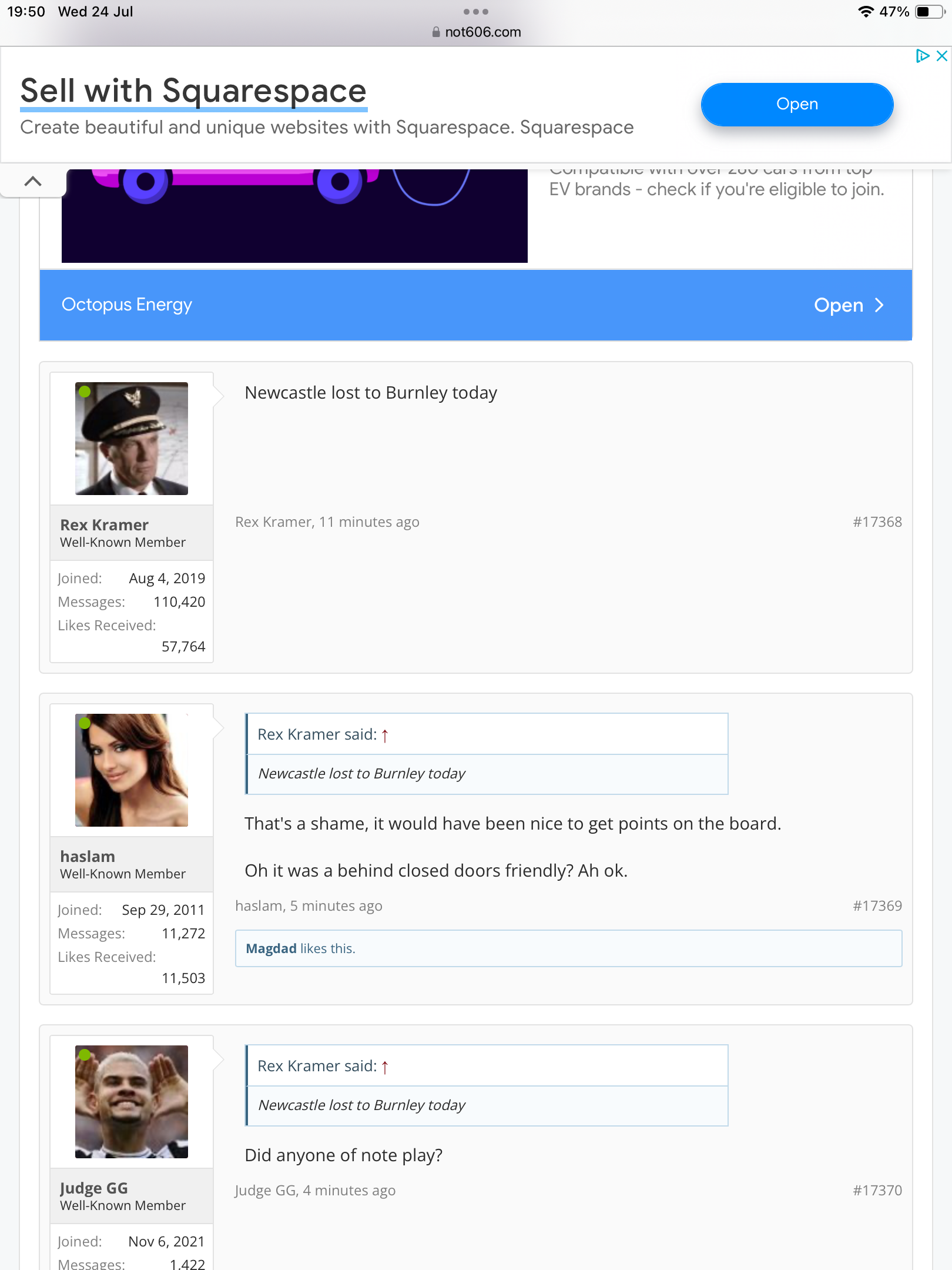Open Rex Kramer's avatar picture
Viewport: 952px width, 1270px height.
pyautogui.click(x=132, y=439)
